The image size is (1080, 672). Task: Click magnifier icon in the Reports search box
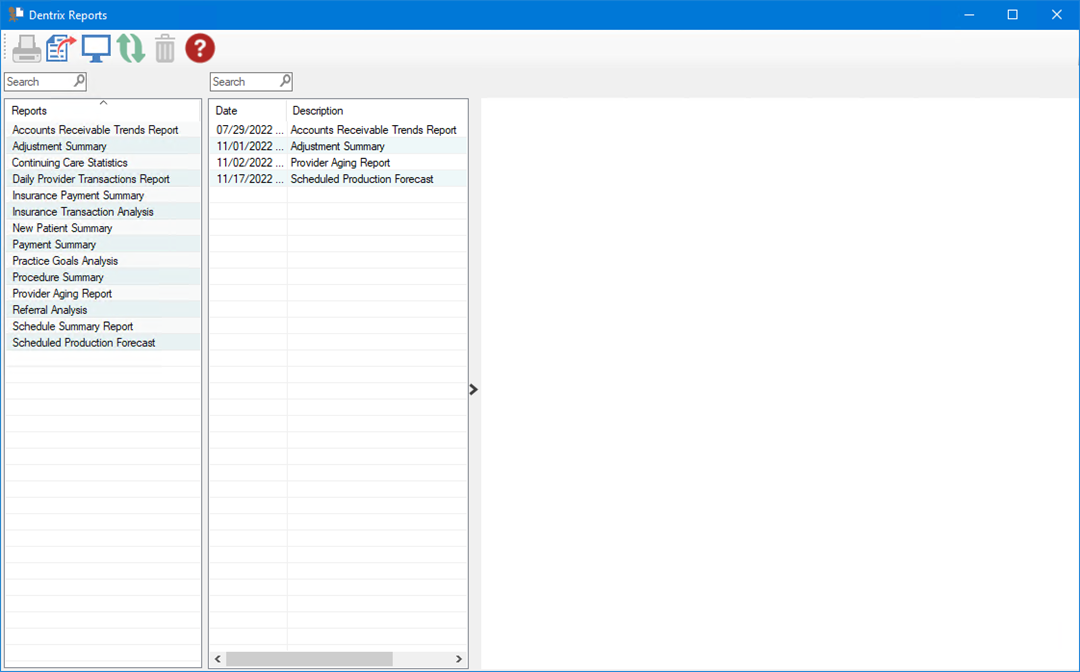pyautogui.click(x=80, y=81)
